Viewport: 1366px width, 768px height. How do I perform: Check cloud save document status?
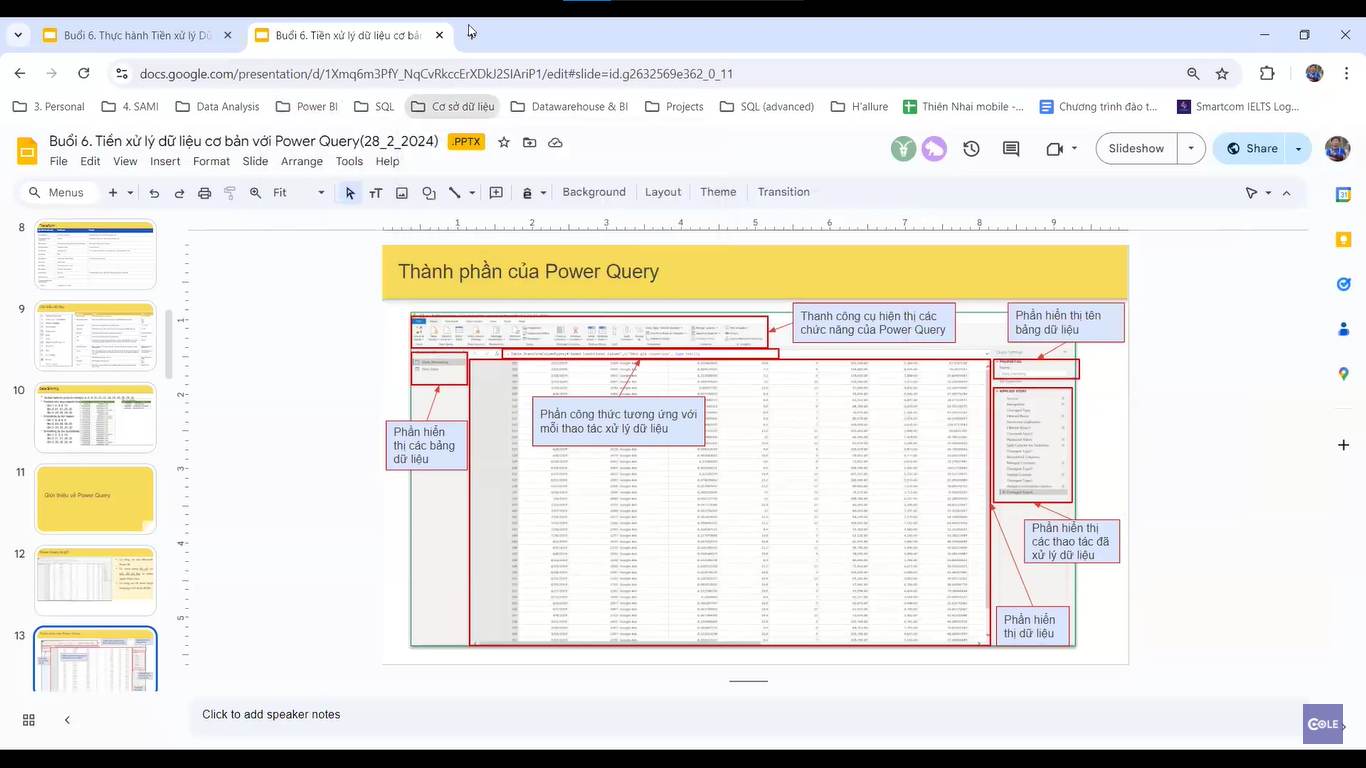tap(555, 143)
